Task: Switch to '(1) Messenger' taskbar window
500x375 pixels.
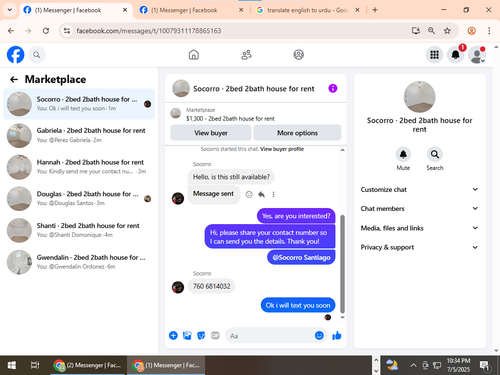Action: 166,365
